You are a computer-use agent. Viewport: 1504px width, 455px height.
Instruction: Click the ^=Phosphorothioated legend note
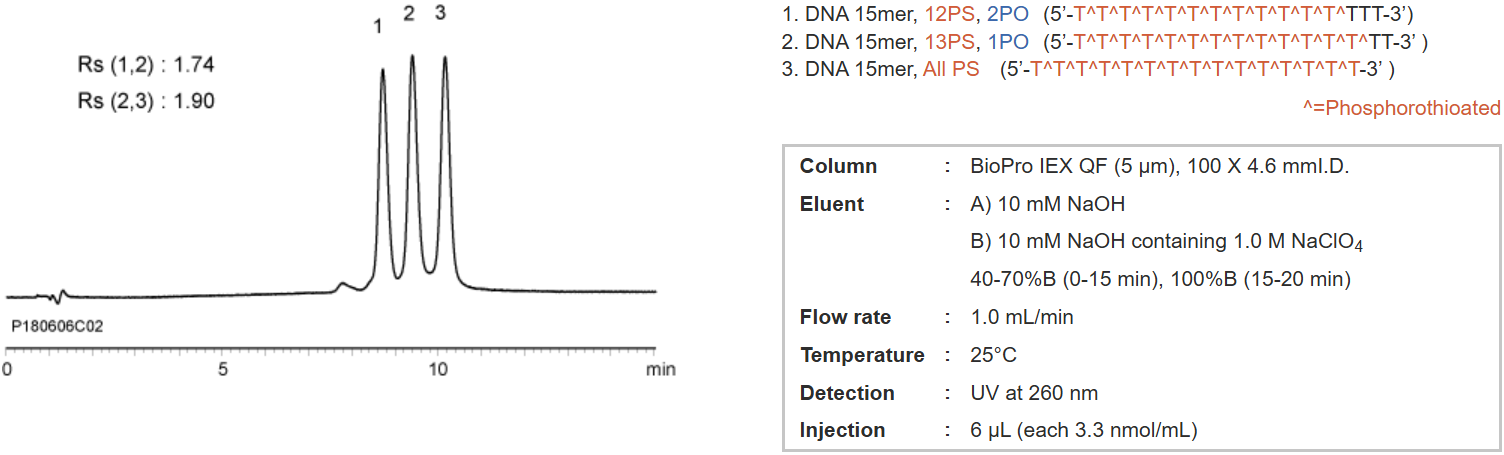(1401, 108)
